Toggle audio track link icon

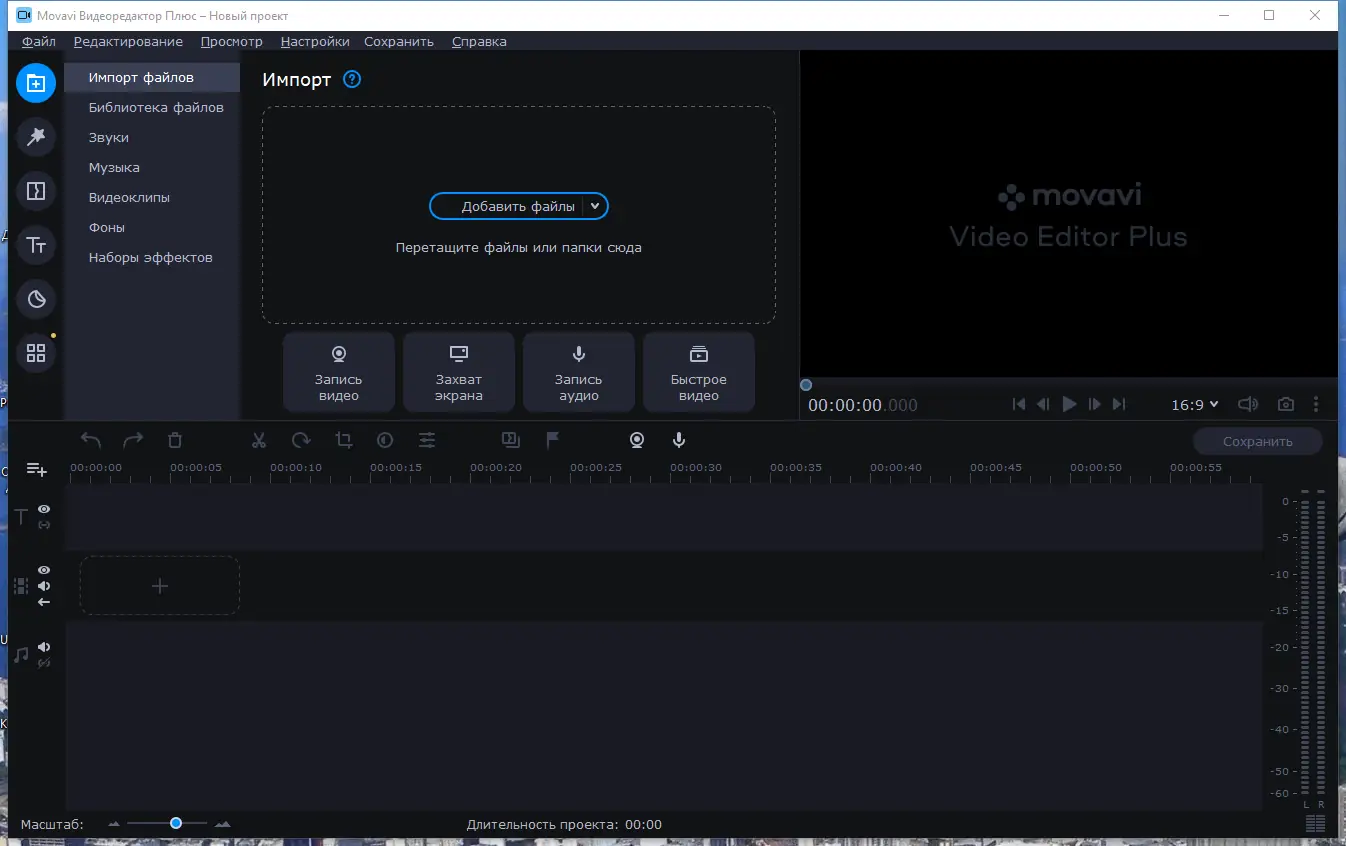[44, 662]
